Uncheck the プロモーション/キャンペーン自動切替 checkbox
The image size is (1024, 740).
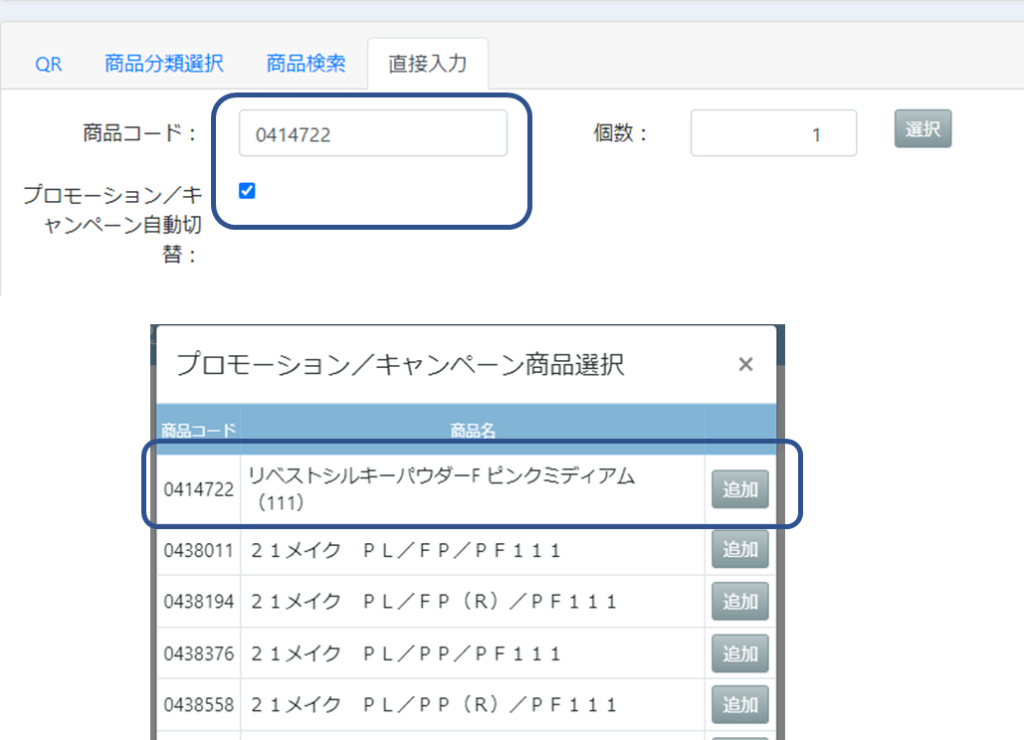point(248,190)
